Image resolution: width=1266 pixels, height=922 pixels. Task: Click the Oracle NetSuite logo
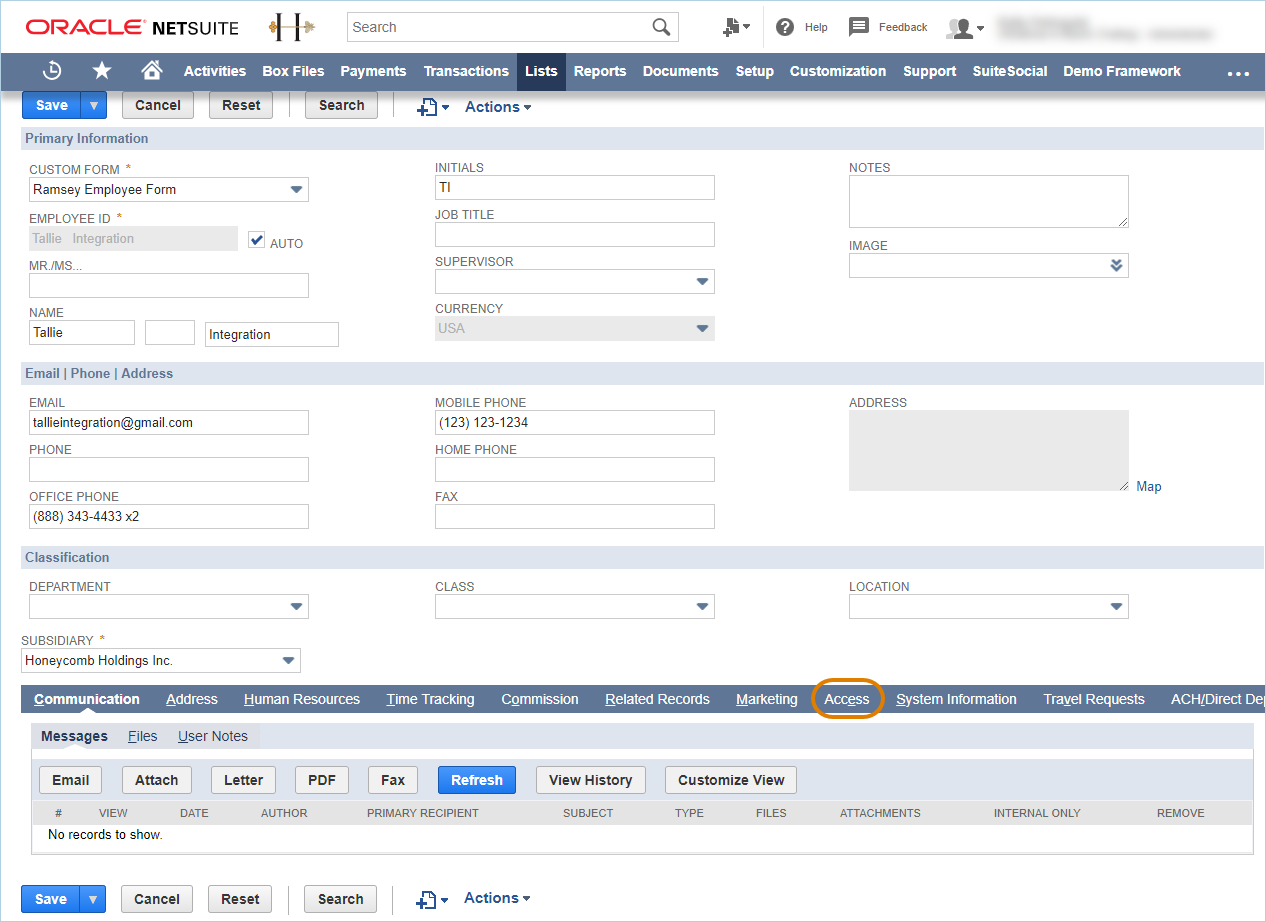[132, 27]
